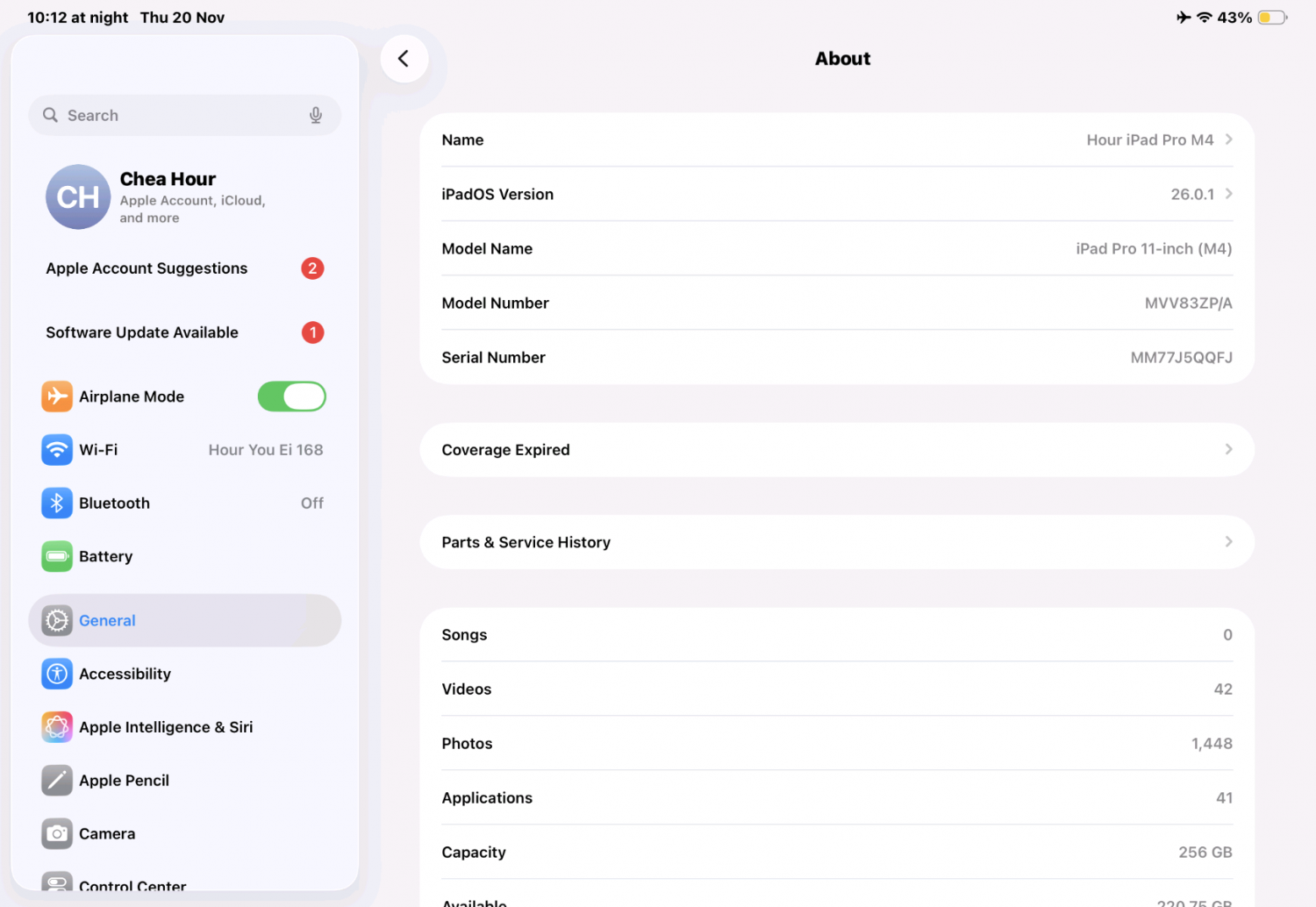Tap the microphone icon in Search
The height and width of the screenshot is (907, 1316).
coord(316,116)
